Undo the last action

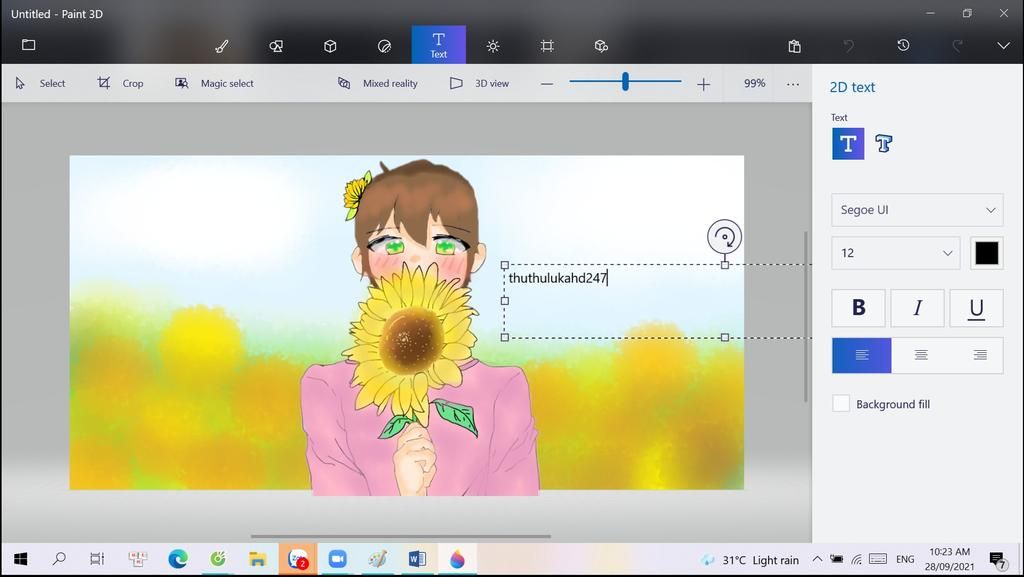click(848, 46)
